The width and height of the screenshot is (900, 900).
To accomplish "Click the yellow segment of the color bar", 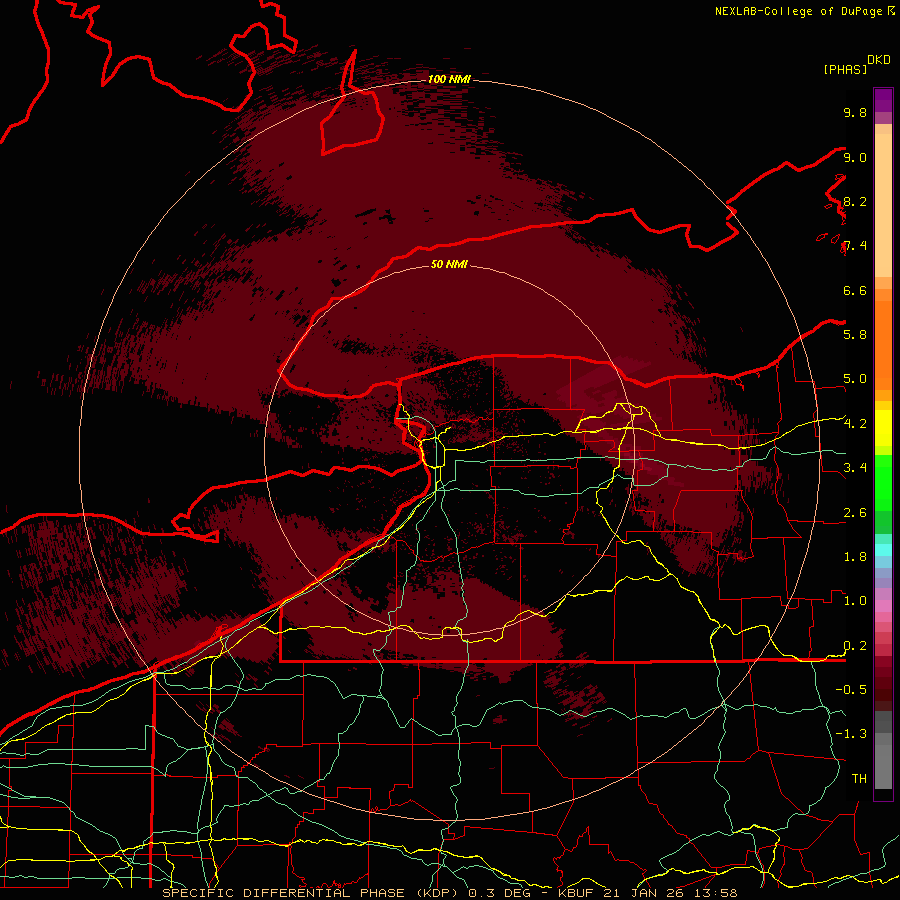I will 883,428.
